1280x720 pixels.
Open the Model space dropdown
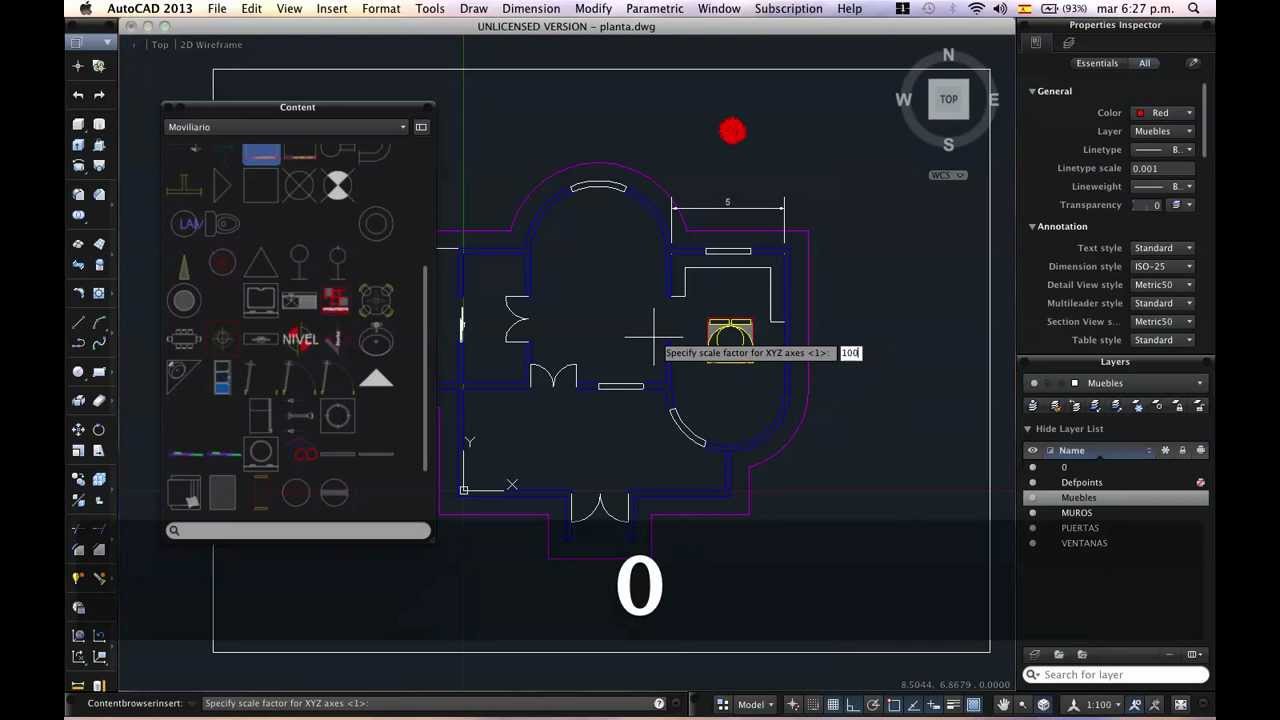tap(757, 704)
